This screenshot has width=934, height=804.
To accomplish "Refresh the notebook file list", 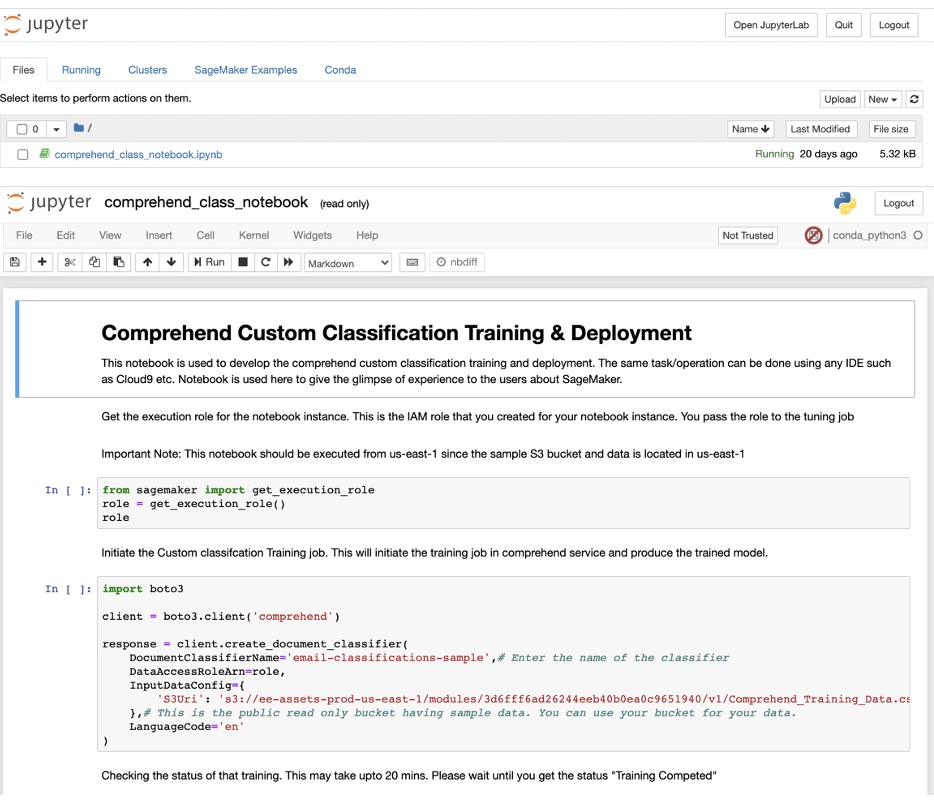I will [914, 99].
